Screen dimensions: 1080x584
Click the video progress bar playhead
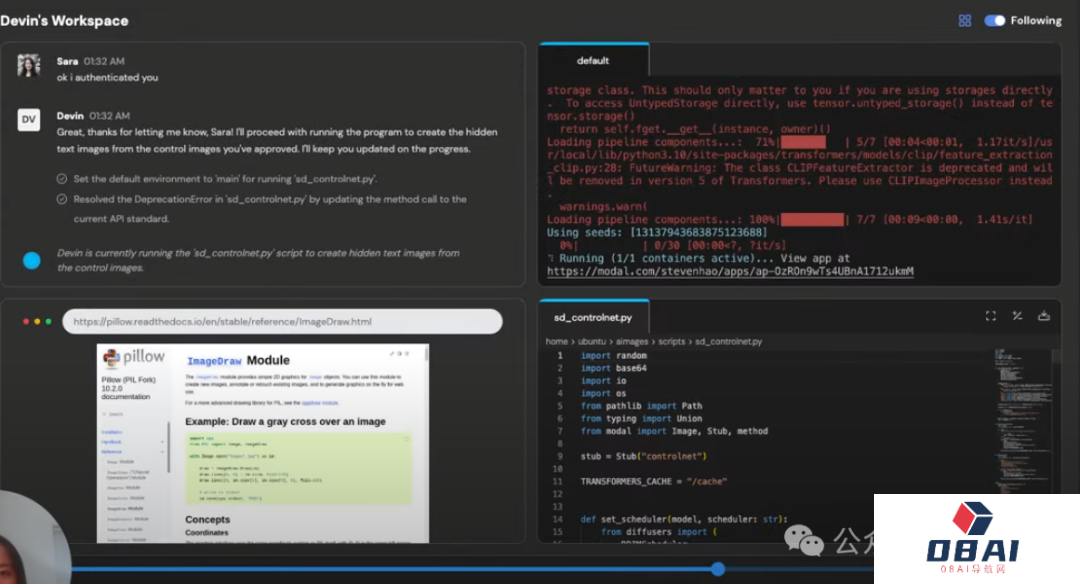tap(717, 569)
